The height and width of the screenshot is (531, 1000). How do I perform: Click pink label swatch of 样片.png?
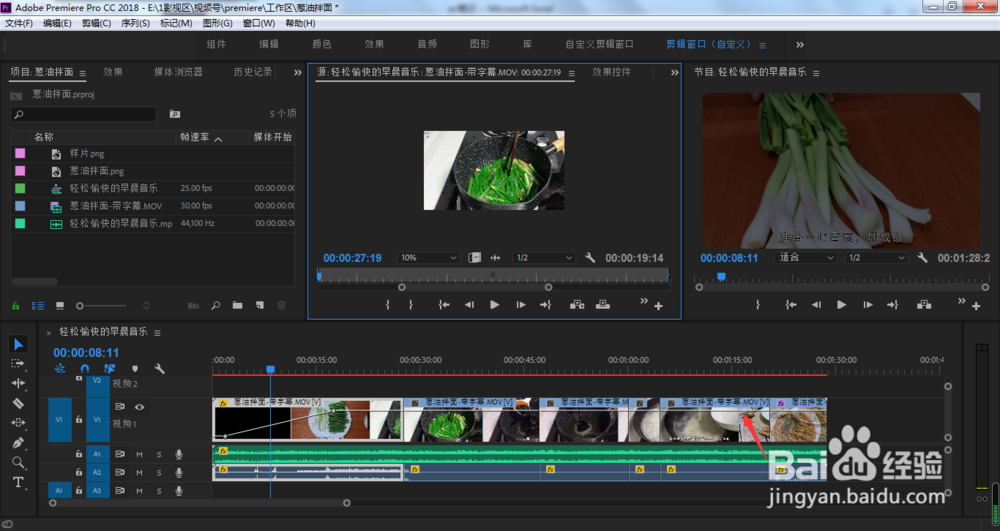pos(20,154)
